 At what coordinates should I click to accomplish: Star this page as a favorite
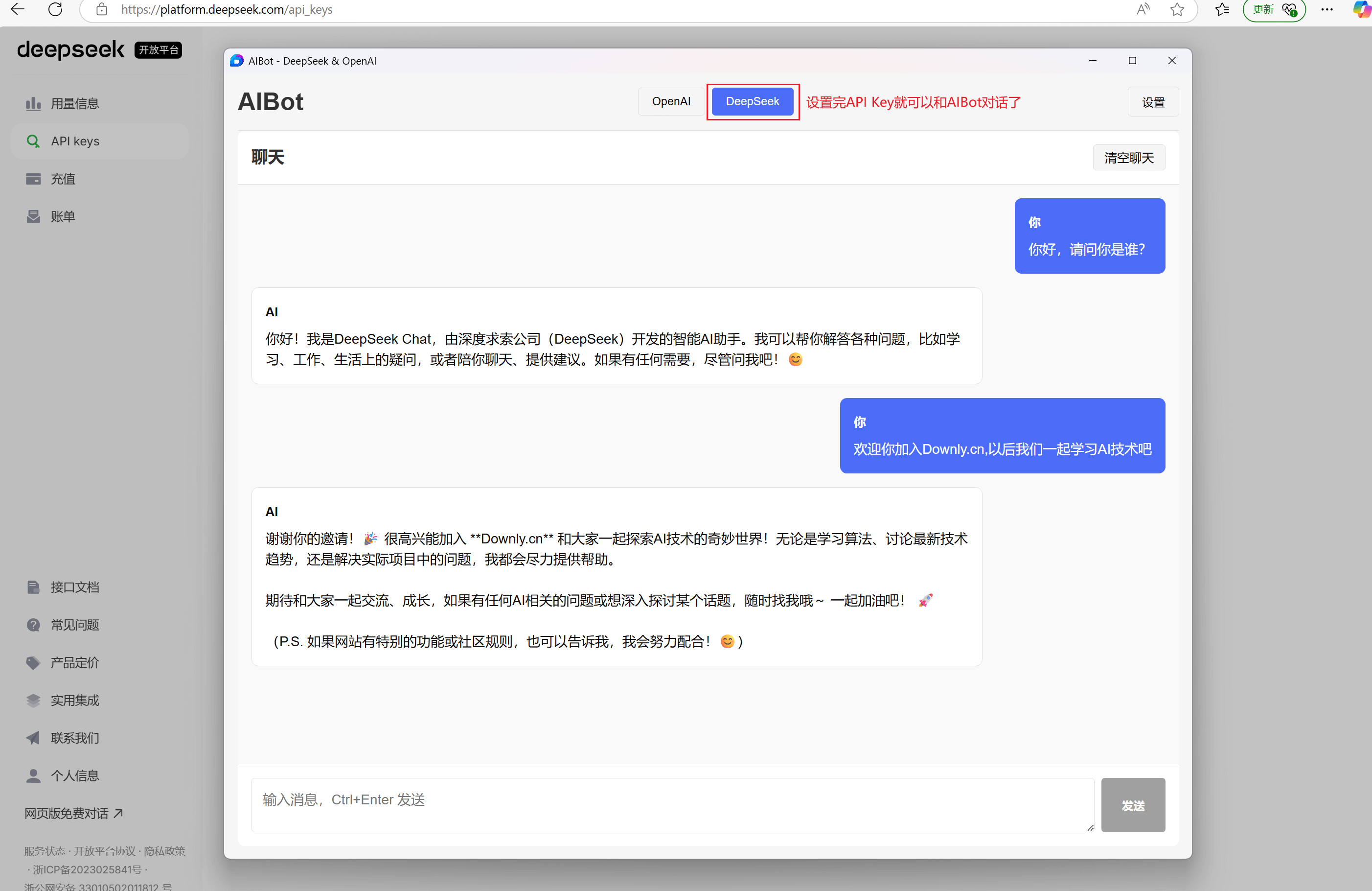pyautogui.click(x=1177, y=9)
